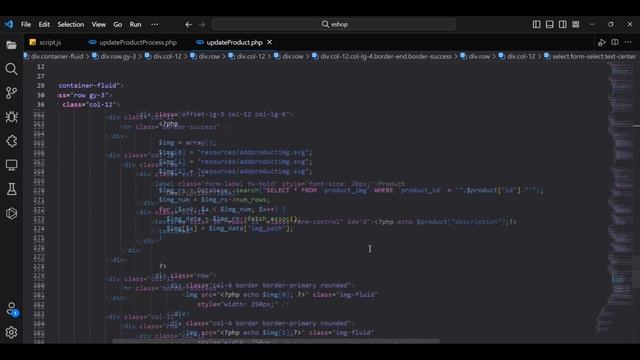
Task: Open the Run menu
Action: 135,24
